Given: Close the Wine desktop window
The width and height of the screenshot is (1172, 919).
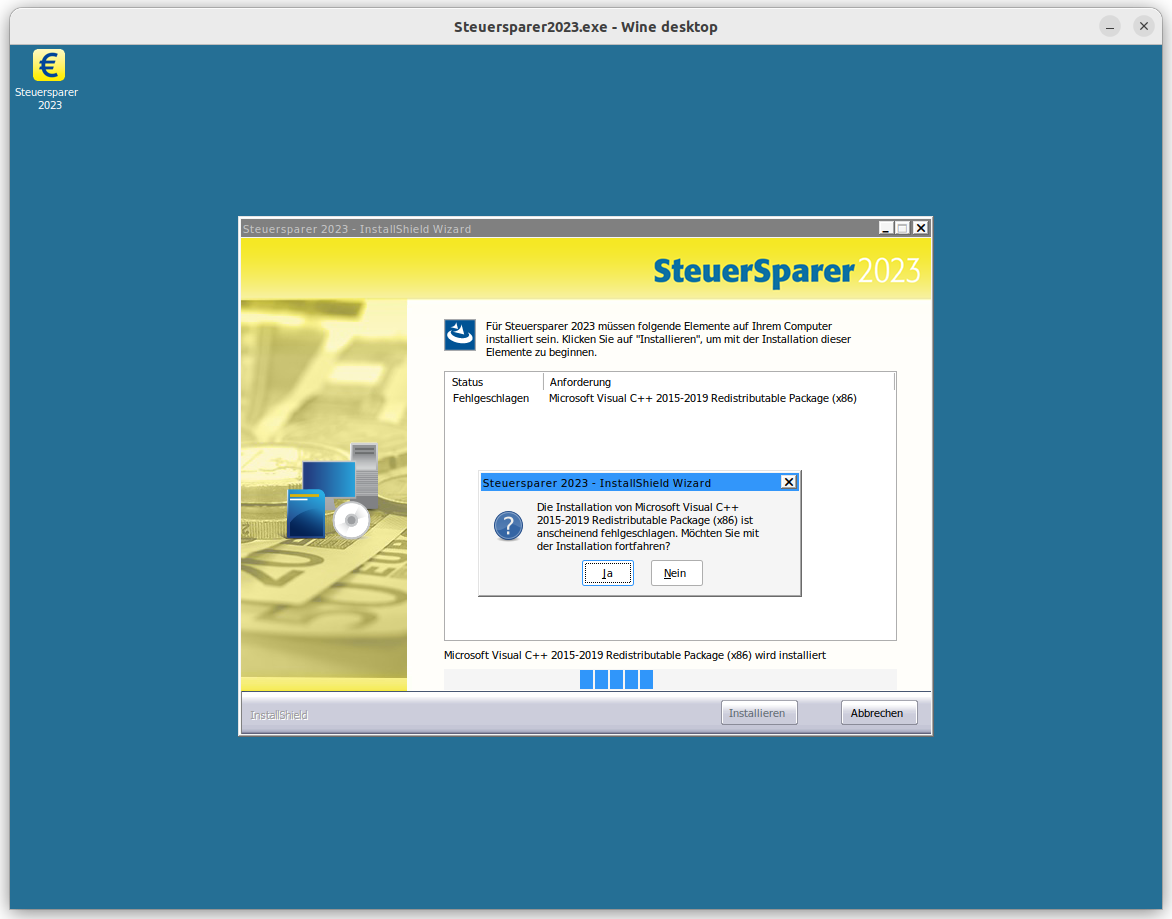Looking at the screenshot, I should tap(1144, 26).
